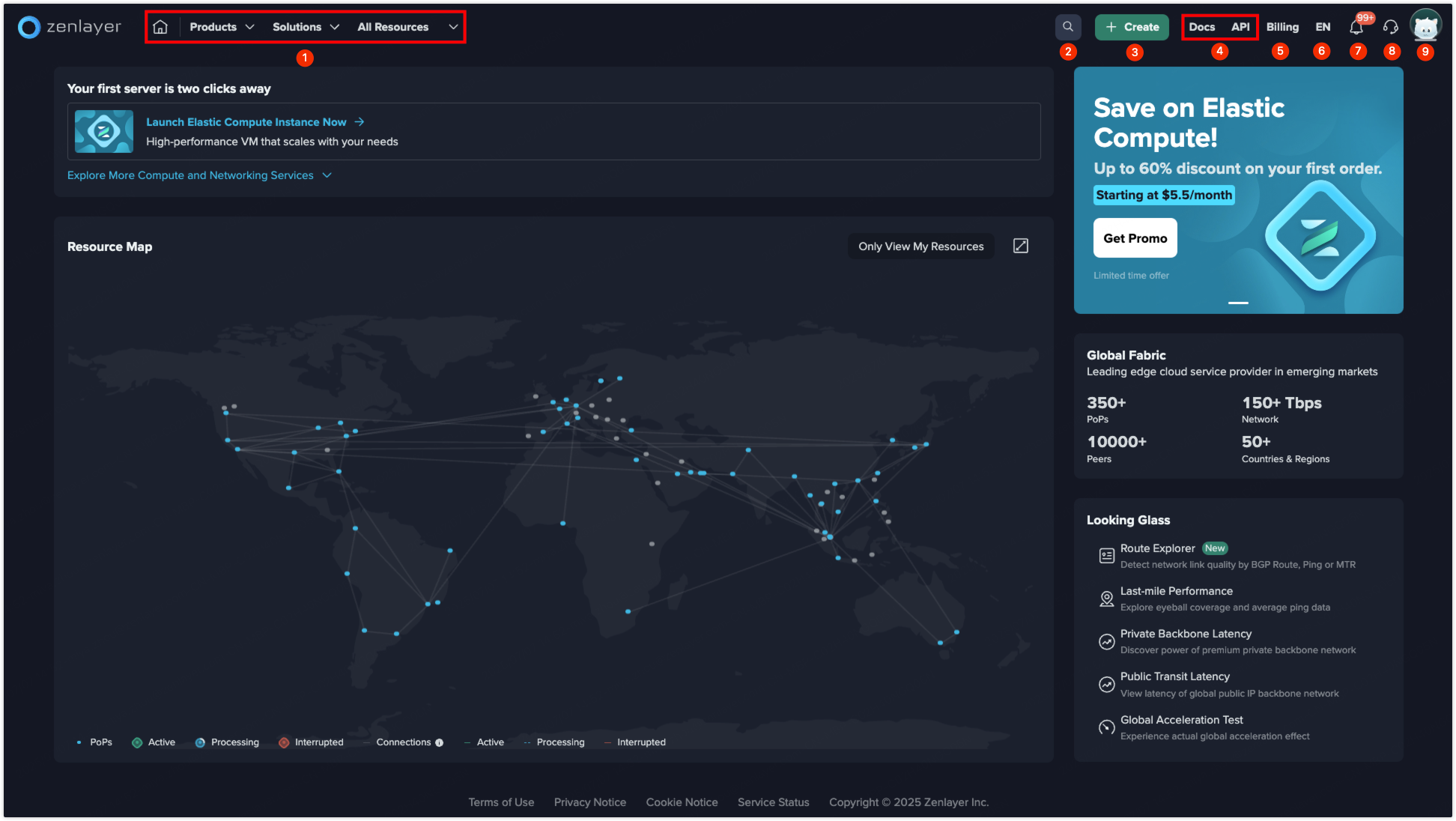The width and height of the screenshot is (1456, 821).
Task: Click the 'Resource Map' heading
Action: pos(110,246)
